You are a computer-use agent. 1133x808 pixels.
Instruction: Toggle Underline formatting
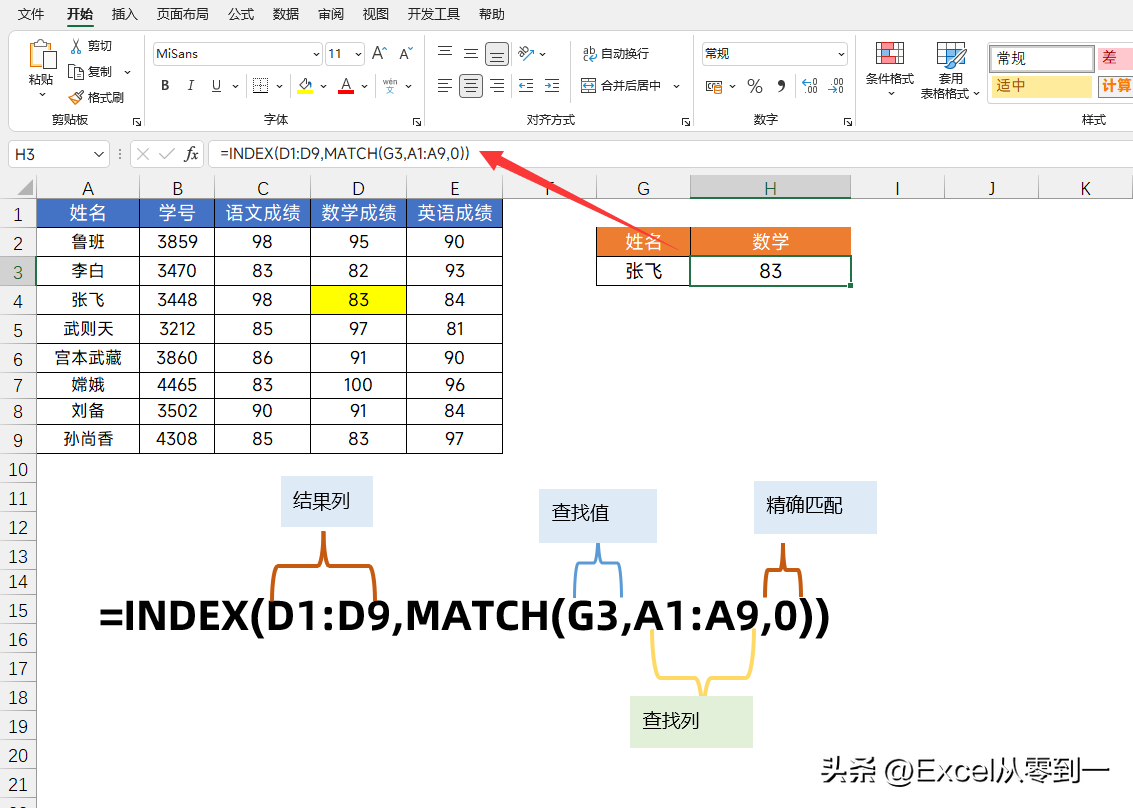click(216, 85)
